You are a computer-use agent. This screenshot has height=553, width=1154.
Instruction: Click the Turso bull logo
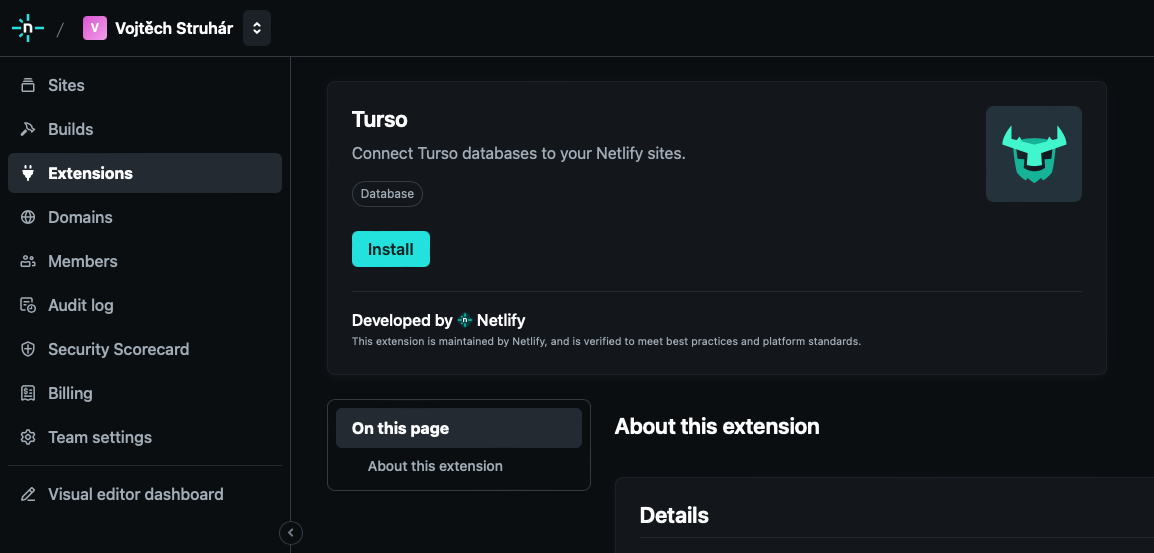coord(1034,154)
